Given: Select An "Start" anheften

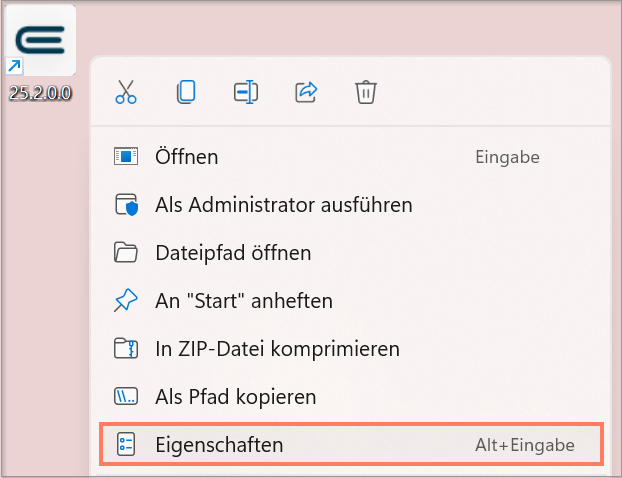Looking at the screenshot, I should (x=351, y=301).
